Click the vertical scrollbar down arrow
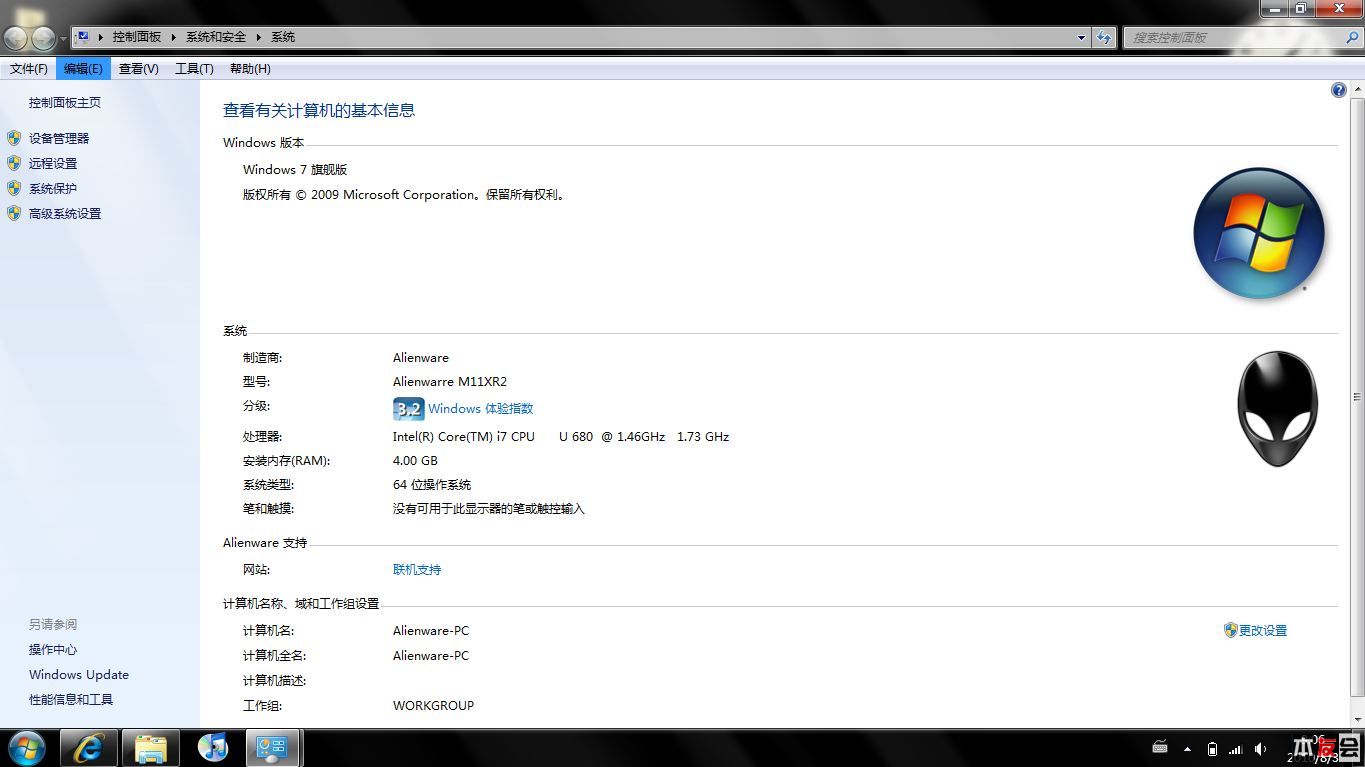 click(1357, 719)
